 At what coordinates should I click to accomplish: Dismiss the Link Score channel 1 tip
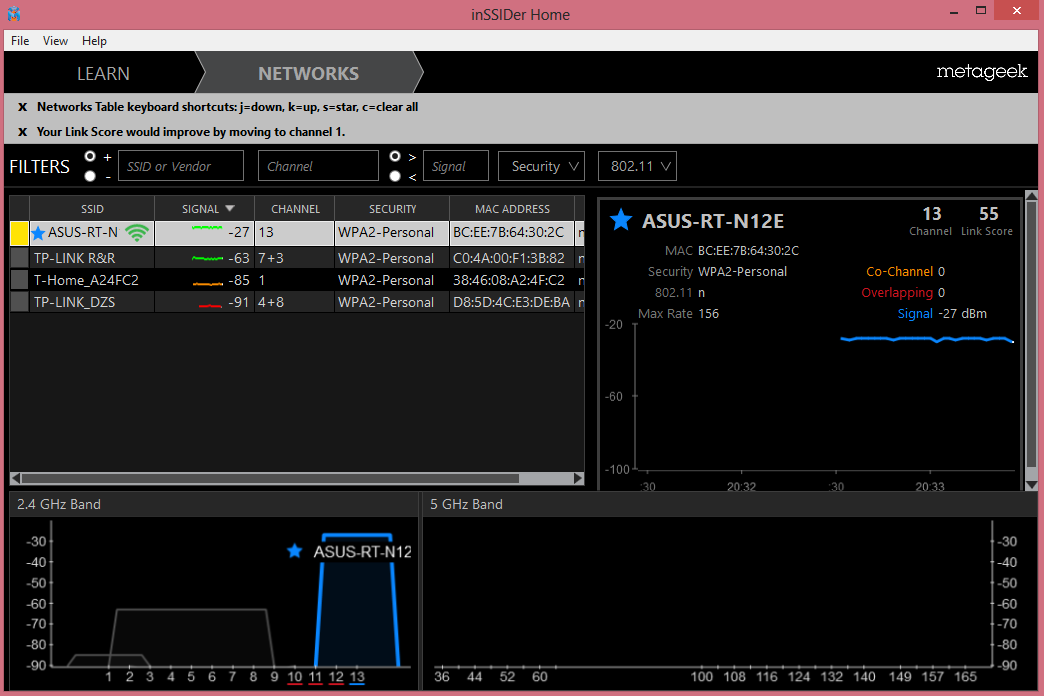coord(23,132)
